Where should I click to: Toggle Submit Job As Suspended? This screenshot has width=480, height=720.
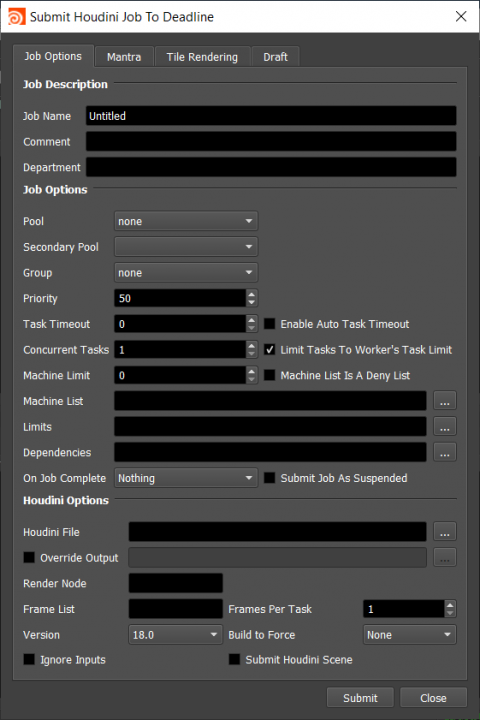(270, 478)
